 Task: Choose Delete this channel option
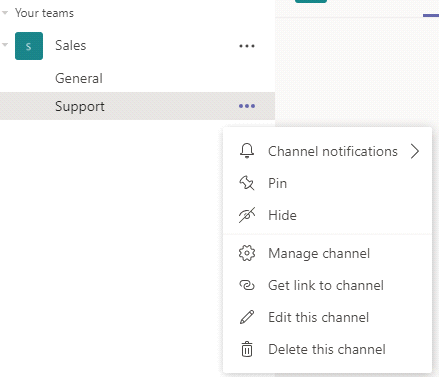point(327,349)
